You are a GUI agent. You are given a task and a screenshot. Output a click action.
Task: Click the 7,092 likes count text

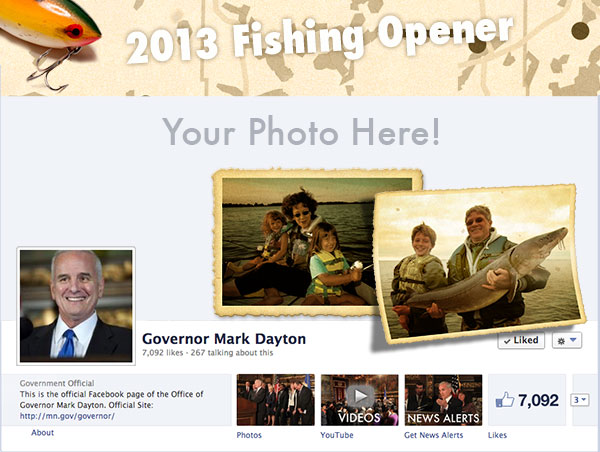click(x=538, y=400)
